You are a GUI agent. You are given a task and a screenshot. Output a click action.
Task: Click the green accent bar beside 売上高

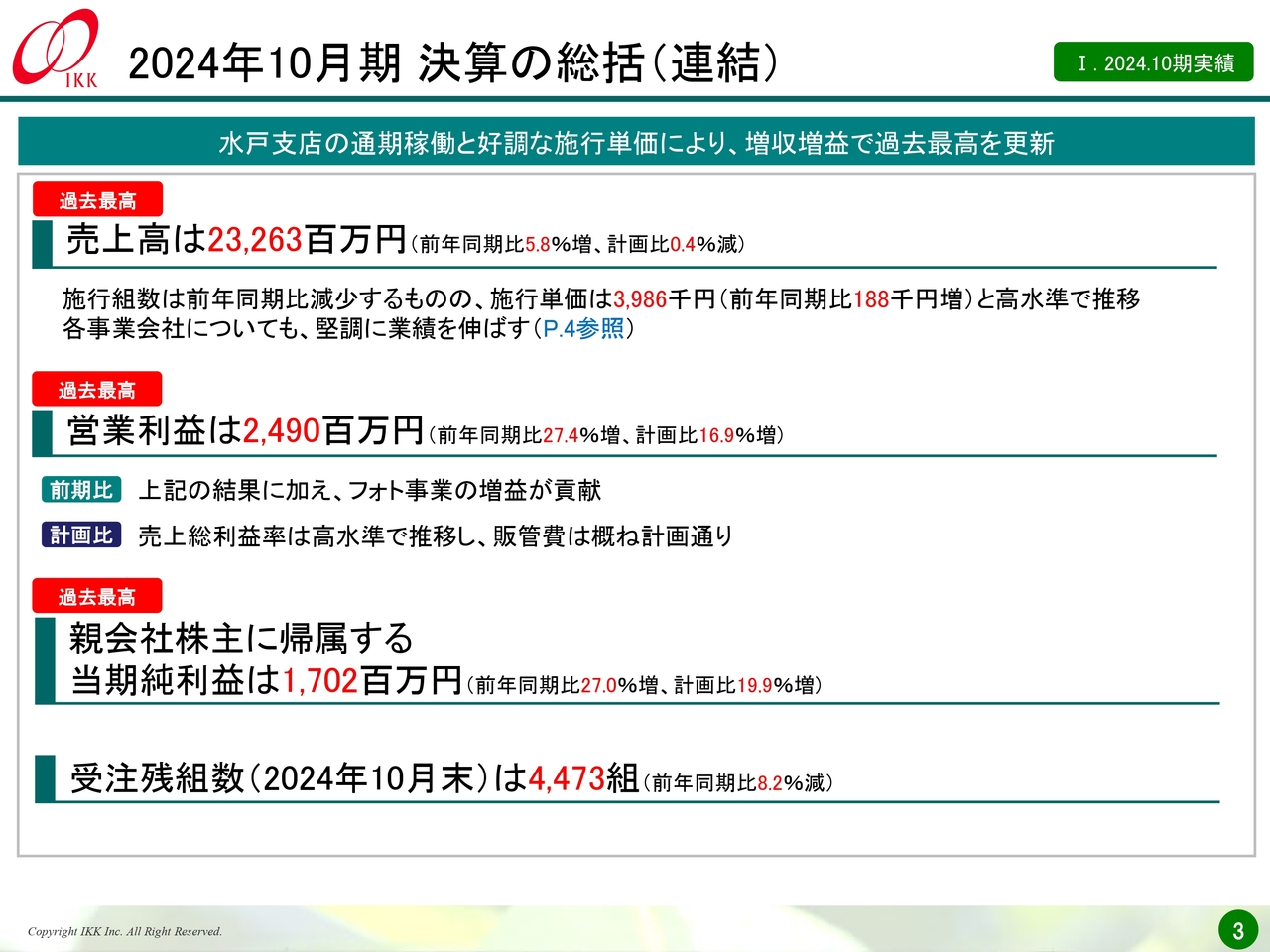[42, 241]
